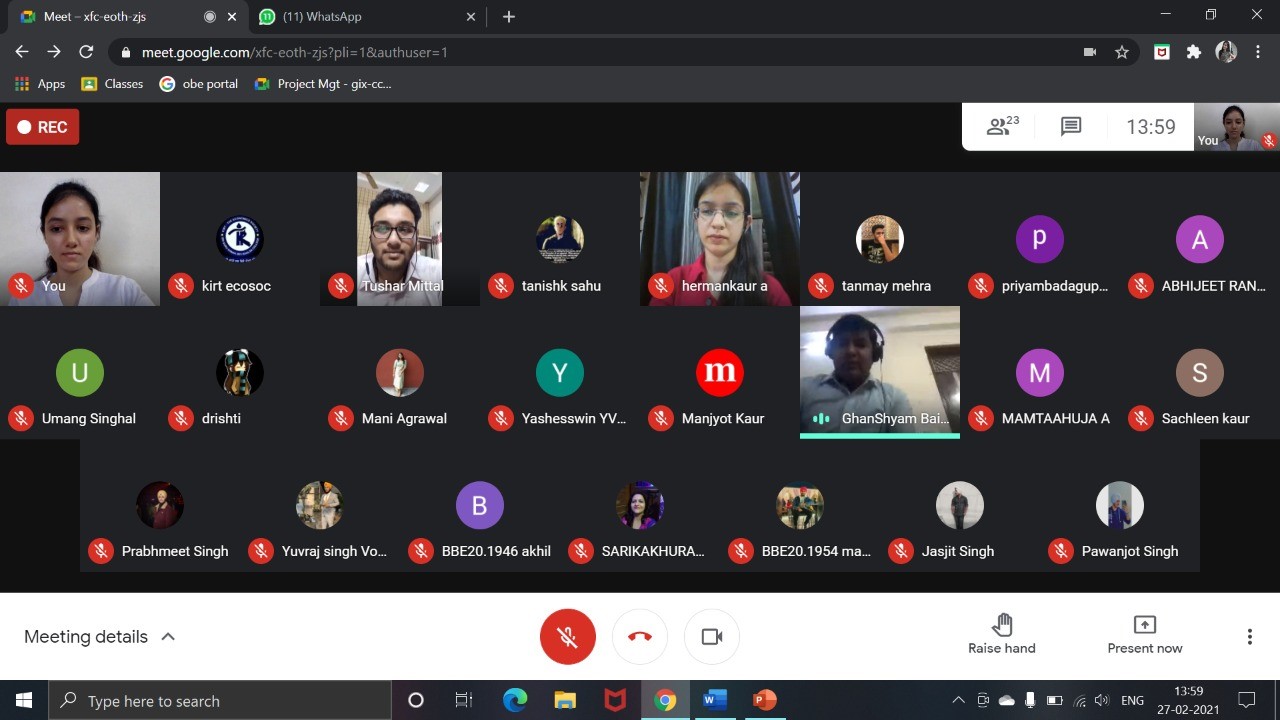Open the participants list icon

[1002, 126]
